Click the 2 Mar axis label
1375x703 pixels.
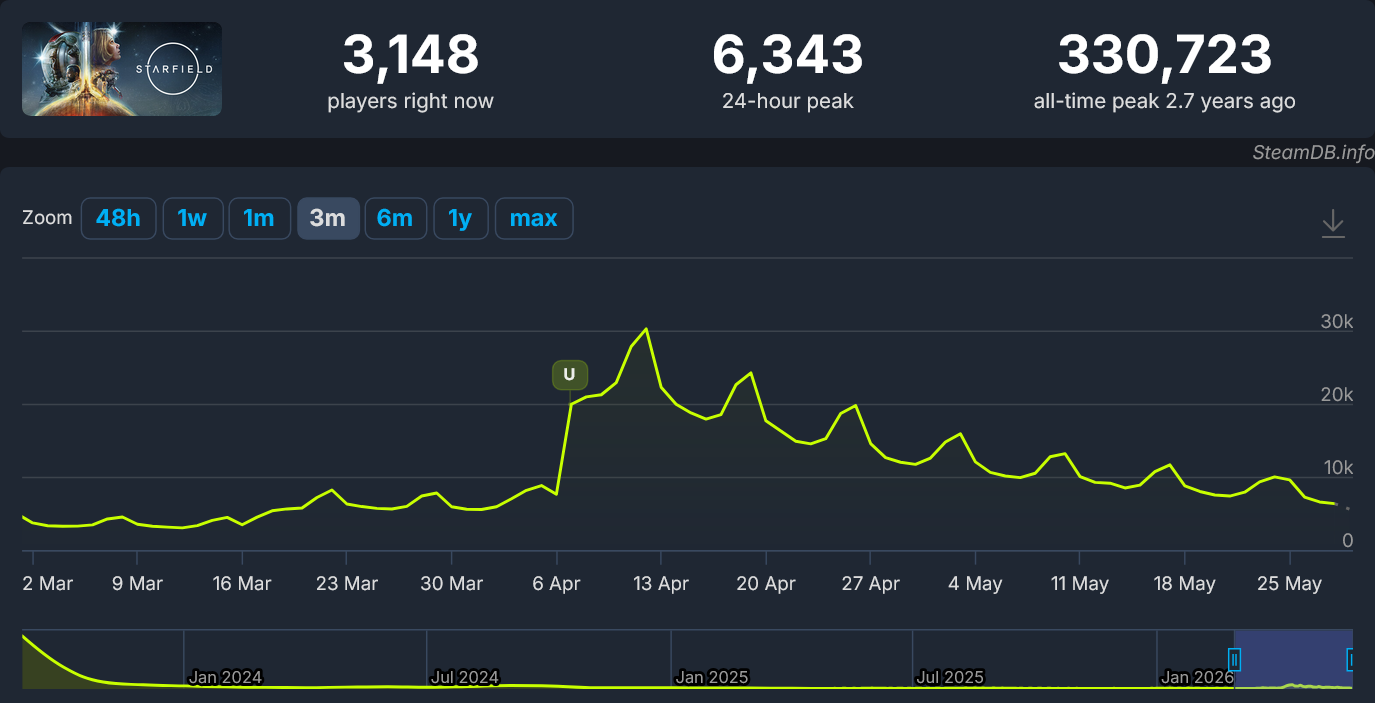pyautogui.click(x=47, y=583)
